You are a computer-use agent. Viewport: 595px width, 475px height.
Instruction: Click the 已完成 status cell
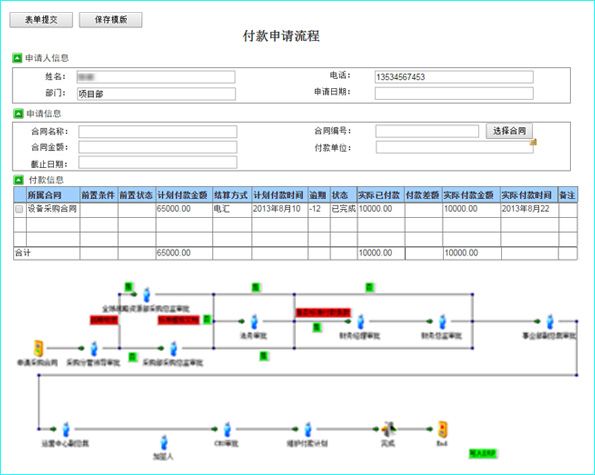click(x=343, y=209)
